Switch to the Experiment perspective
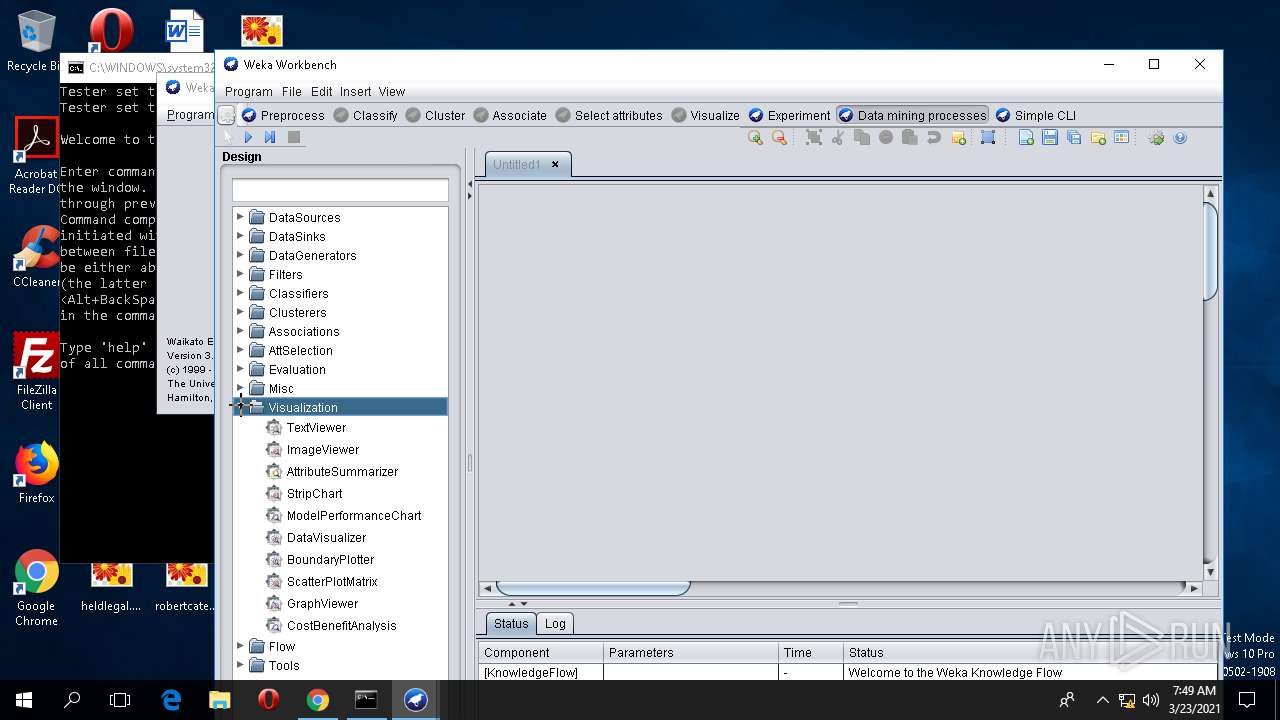The image size is (1280, 720). pos(790,115)
